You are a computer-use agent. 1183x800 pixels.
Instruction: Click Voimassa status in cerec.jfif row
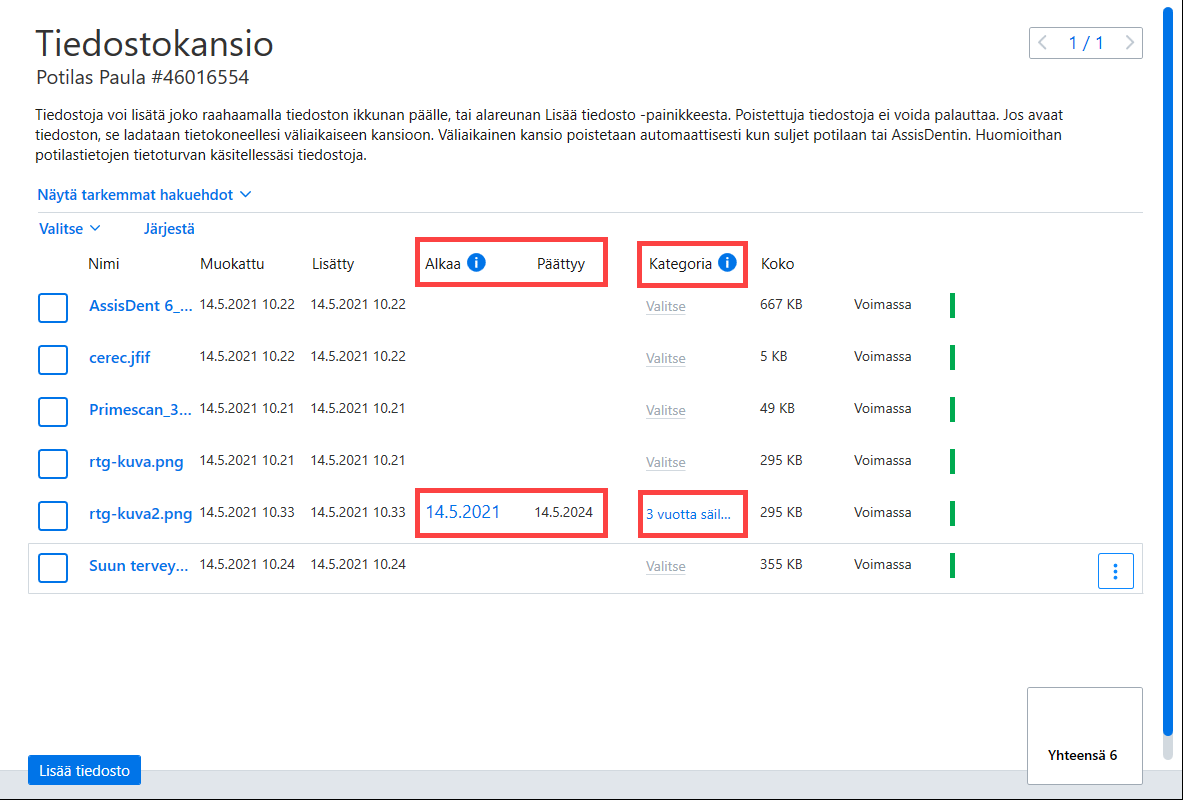pyautogui.click(x=882, y=356)
